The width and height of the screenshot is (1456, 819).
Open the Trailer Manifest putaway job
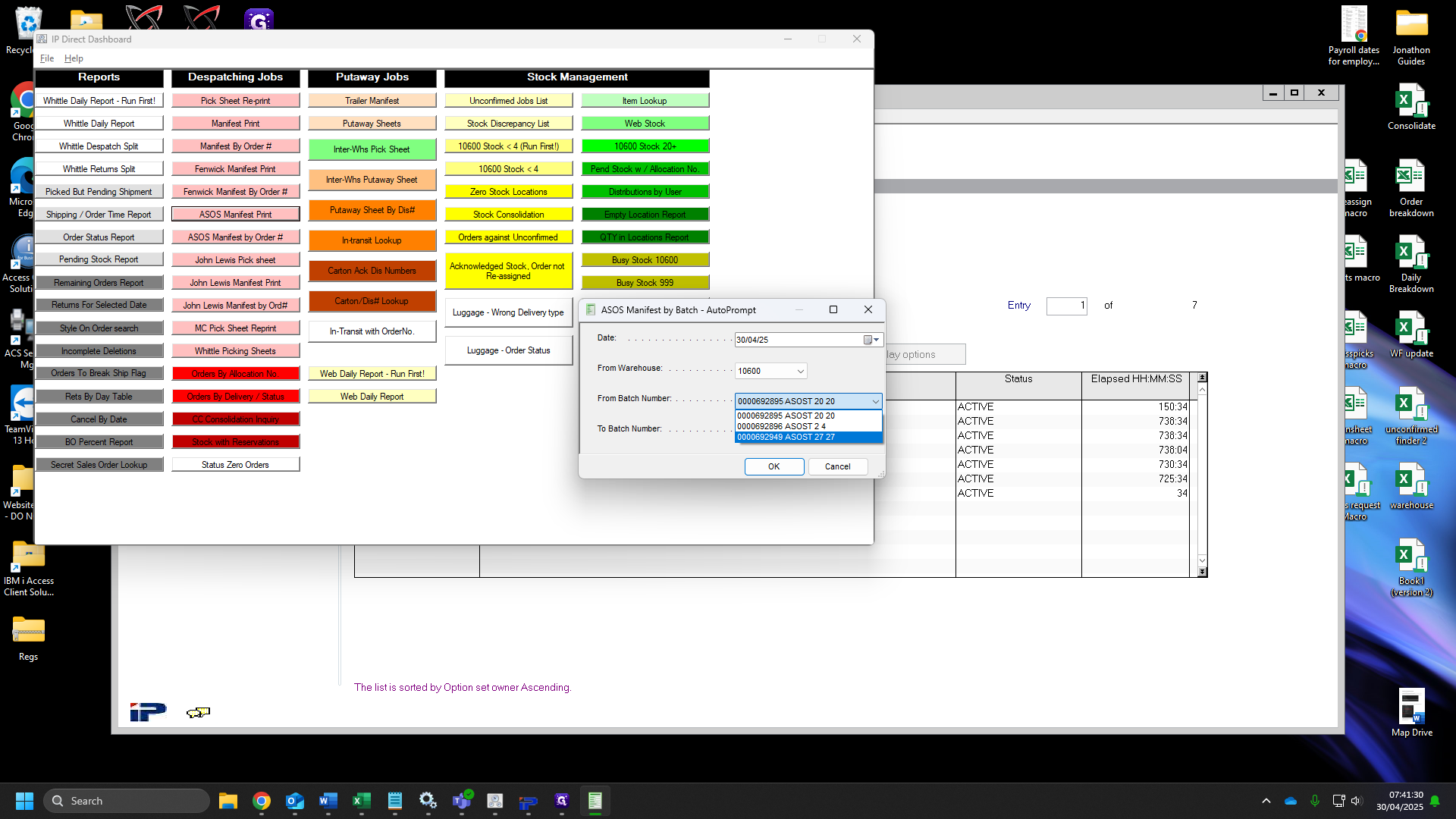point(372,100)
